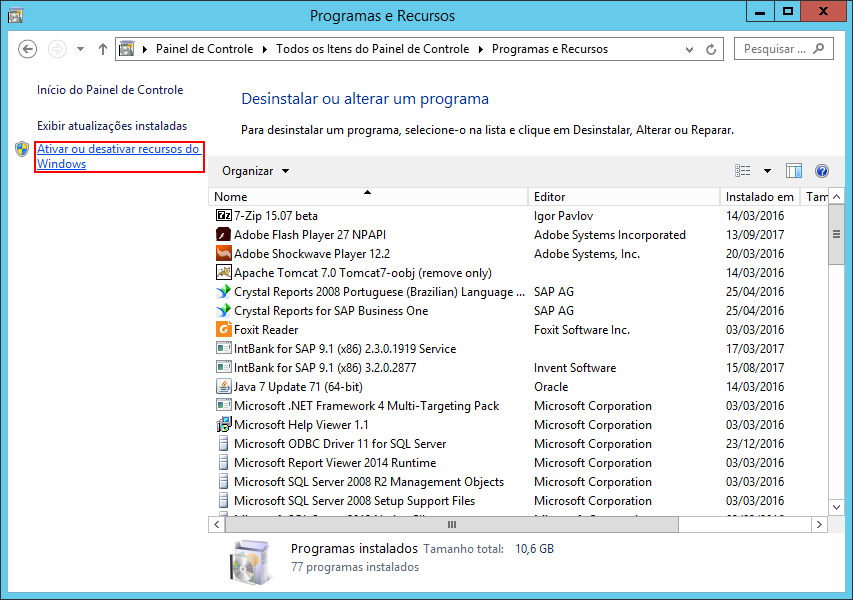This screenshot has height=600, width=853.
Task: Click the vertical scrollbar thumb
Action: [836, 234]
